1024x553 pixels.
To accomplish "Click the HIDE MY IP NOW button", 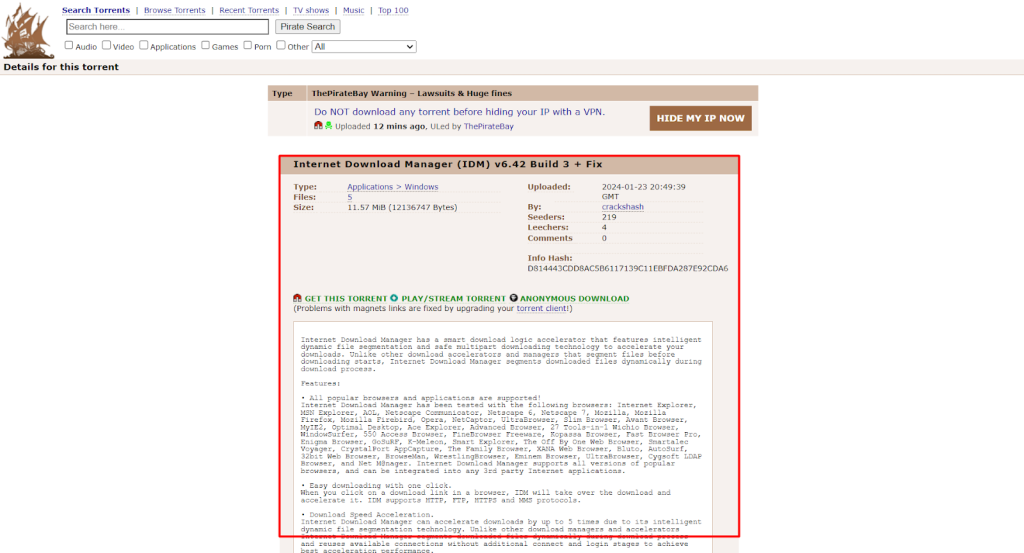I will (x=700, y=118).
